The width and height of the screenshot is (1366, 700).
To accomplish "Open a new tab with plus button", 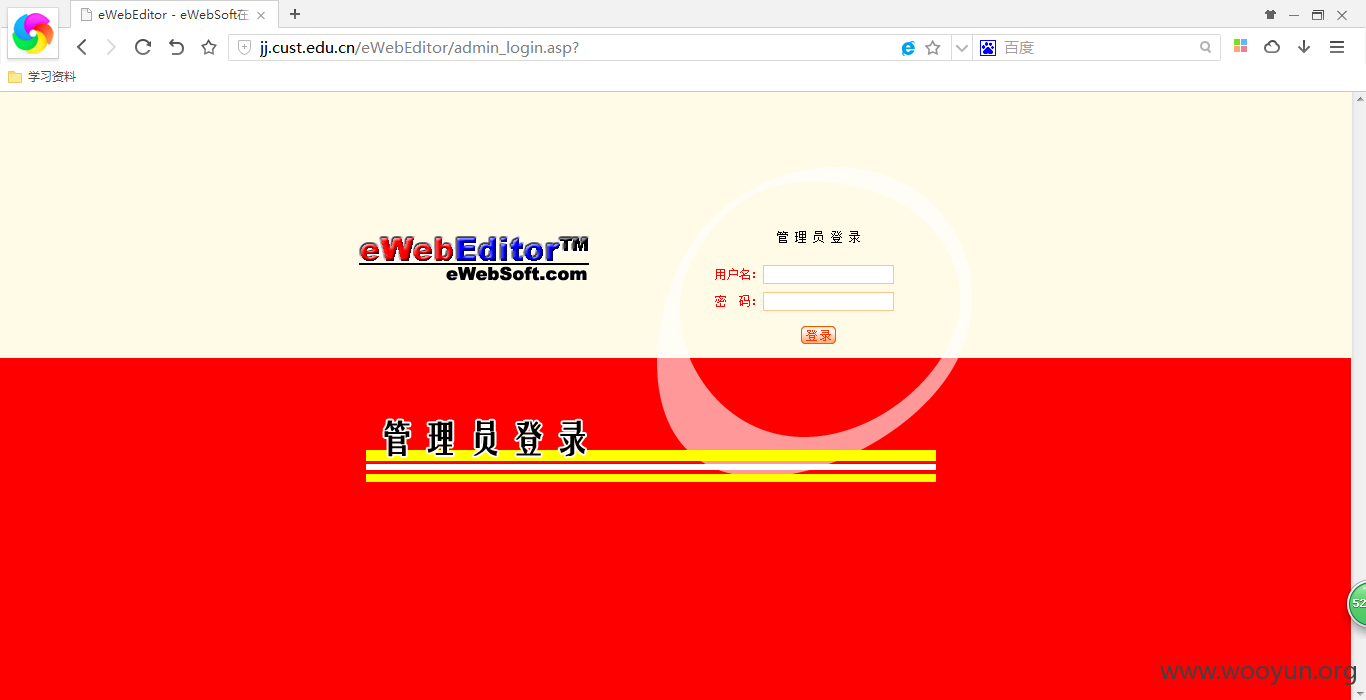I will pos(295,14).
